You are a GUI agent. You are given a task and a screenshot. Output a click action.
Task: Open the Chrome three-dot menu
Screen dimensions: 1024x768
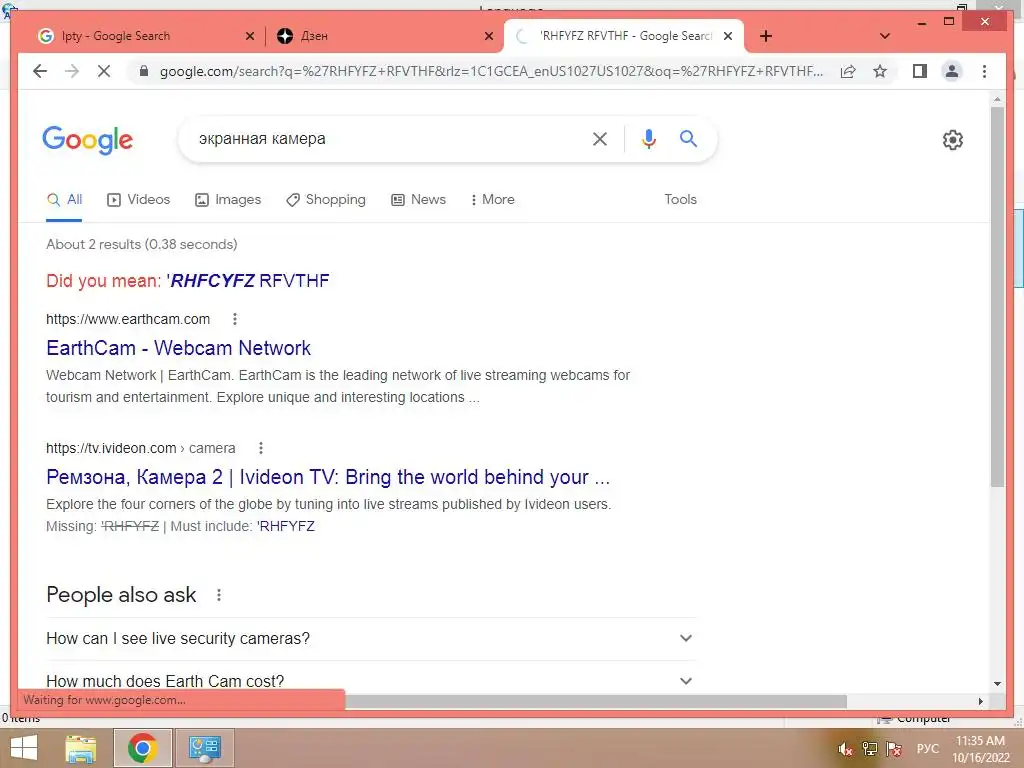tap(984, 71)
